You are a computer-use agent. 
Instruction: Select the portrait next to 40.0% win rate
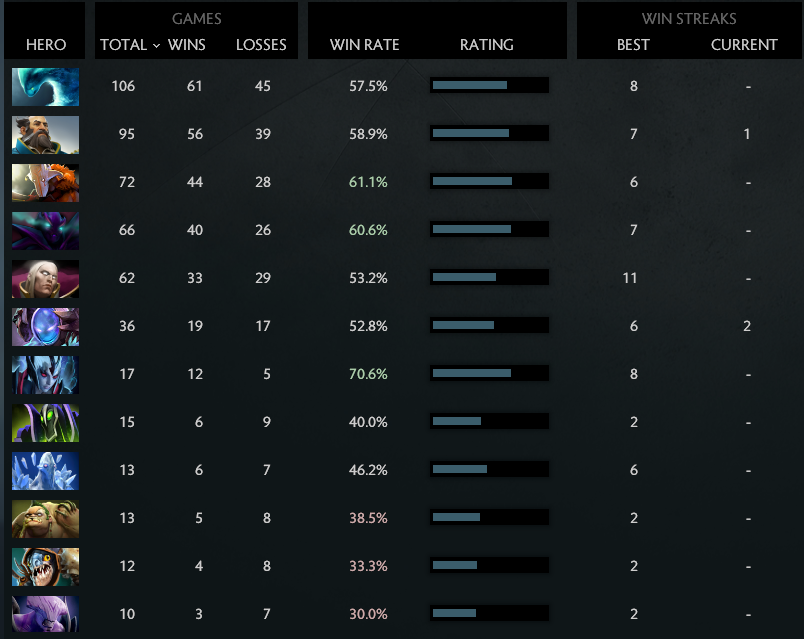coord(45,422)
